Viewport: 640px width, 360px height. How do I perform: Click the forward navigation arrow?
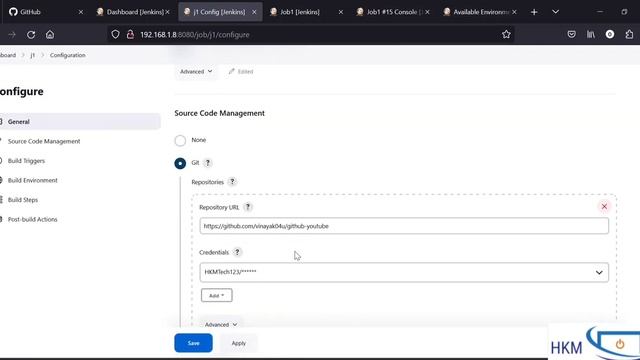tap(12, 35)
